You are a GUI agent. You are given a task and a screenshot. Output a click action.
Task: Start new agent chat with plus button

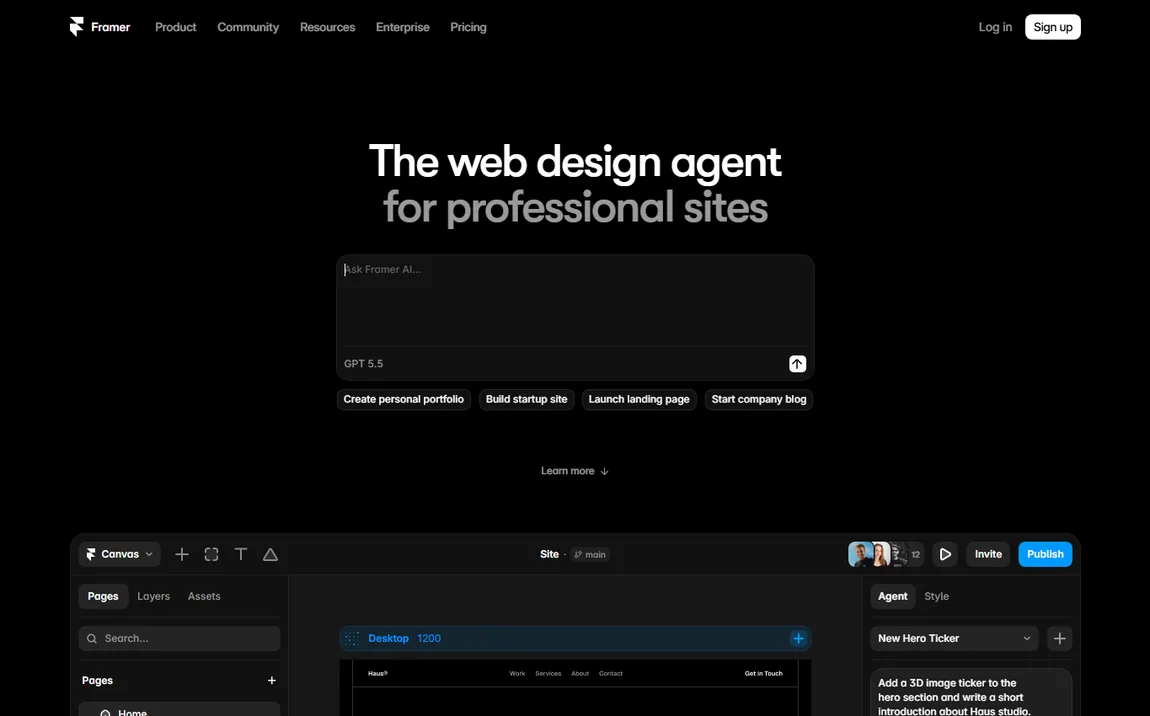tap(1059, 638)
